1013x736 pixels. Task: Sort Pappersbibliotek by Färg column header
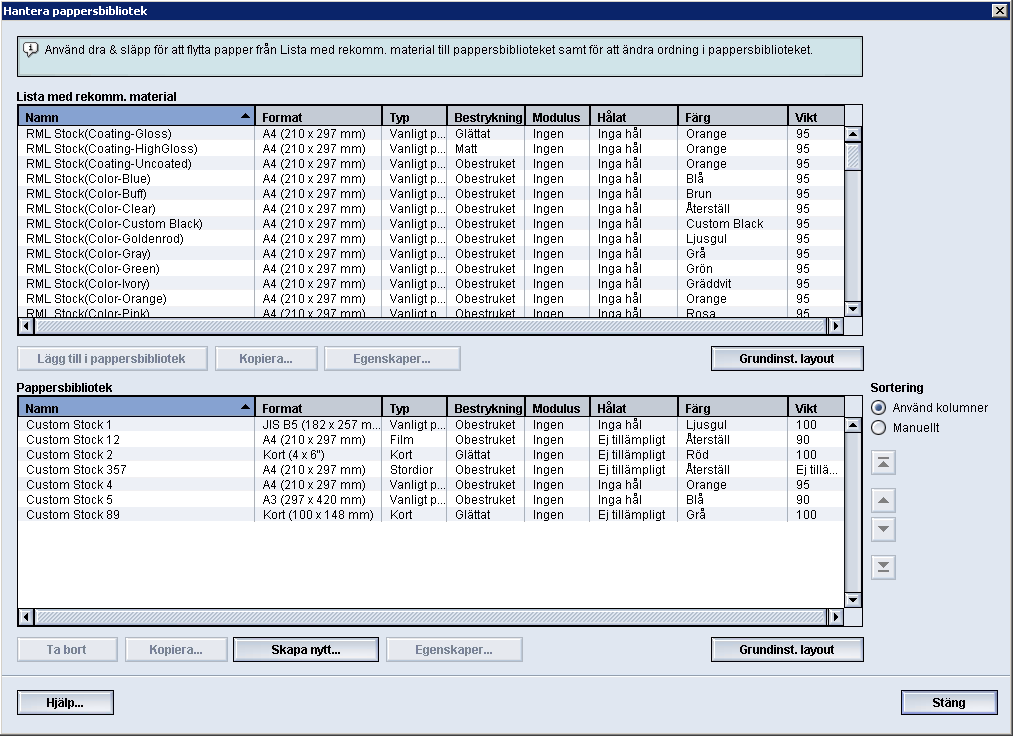pyautogui.click(x=733, y=408)
